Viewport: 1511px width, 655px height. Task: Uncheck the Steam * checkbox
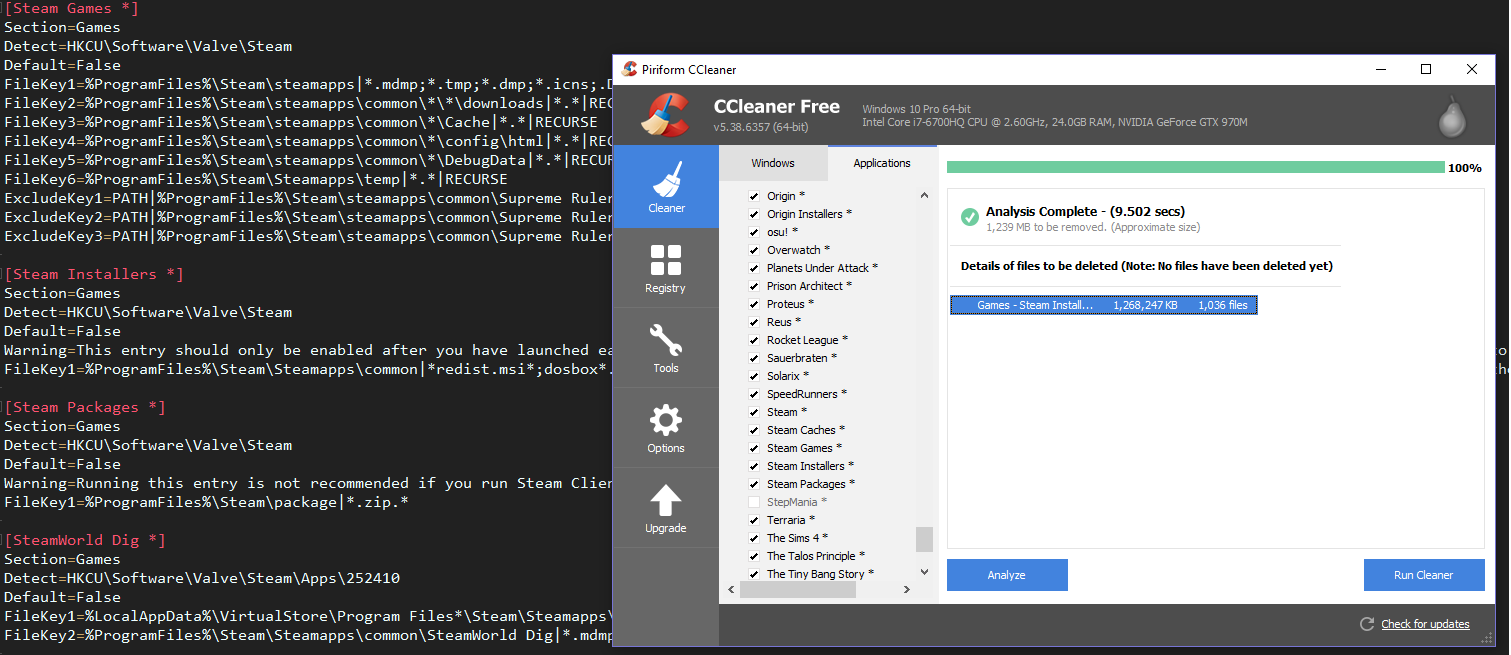point(754,412)
